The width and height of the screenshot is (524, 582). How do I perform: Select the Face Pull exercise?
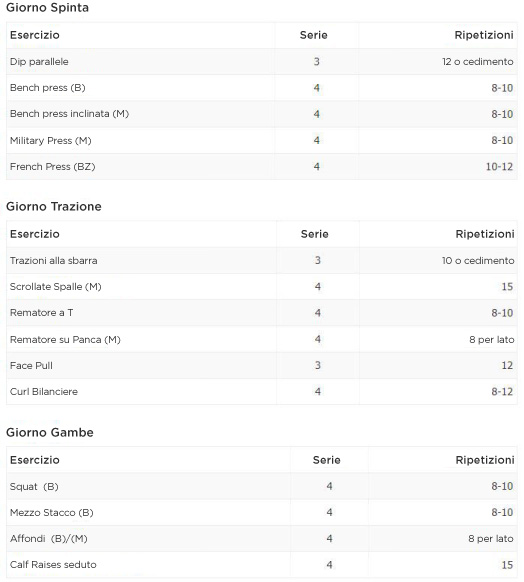(31, 366)
